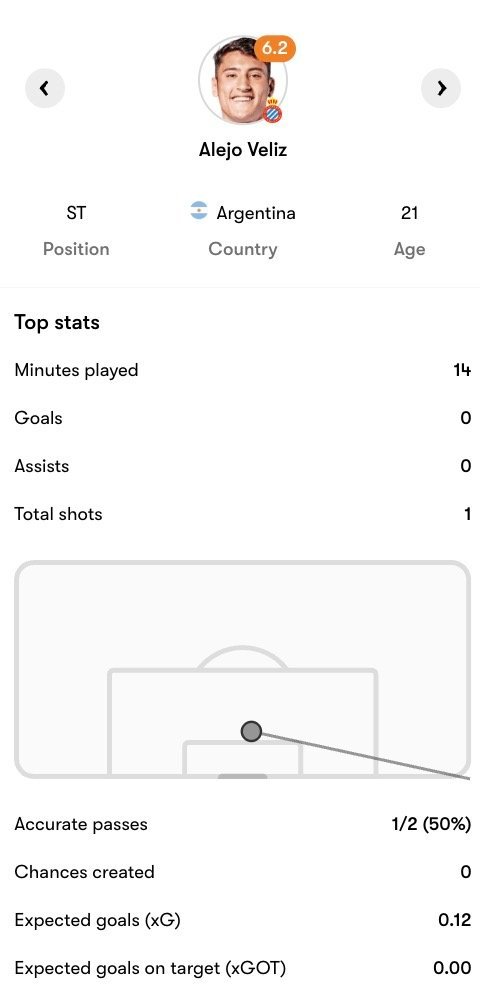Open Alejo Veliz player name link

point(243,150)
